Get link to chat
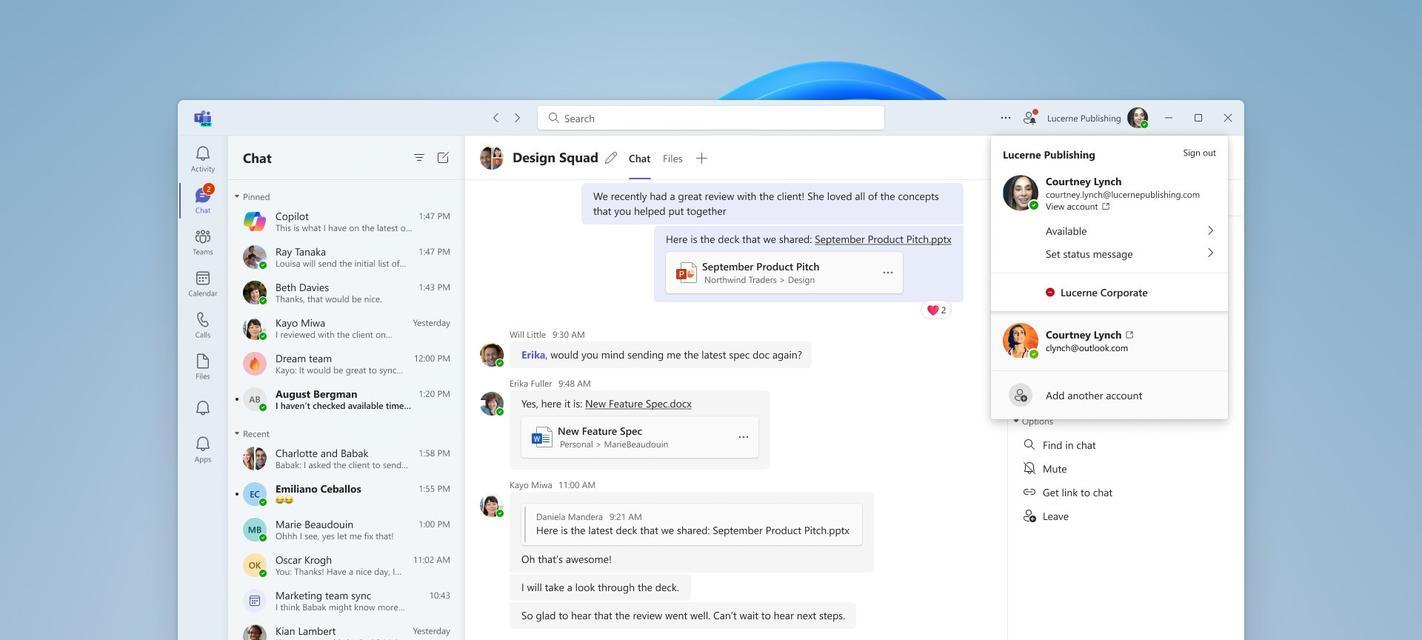The width and height of the screenshot is (1422, 640). click(1067, 492)
